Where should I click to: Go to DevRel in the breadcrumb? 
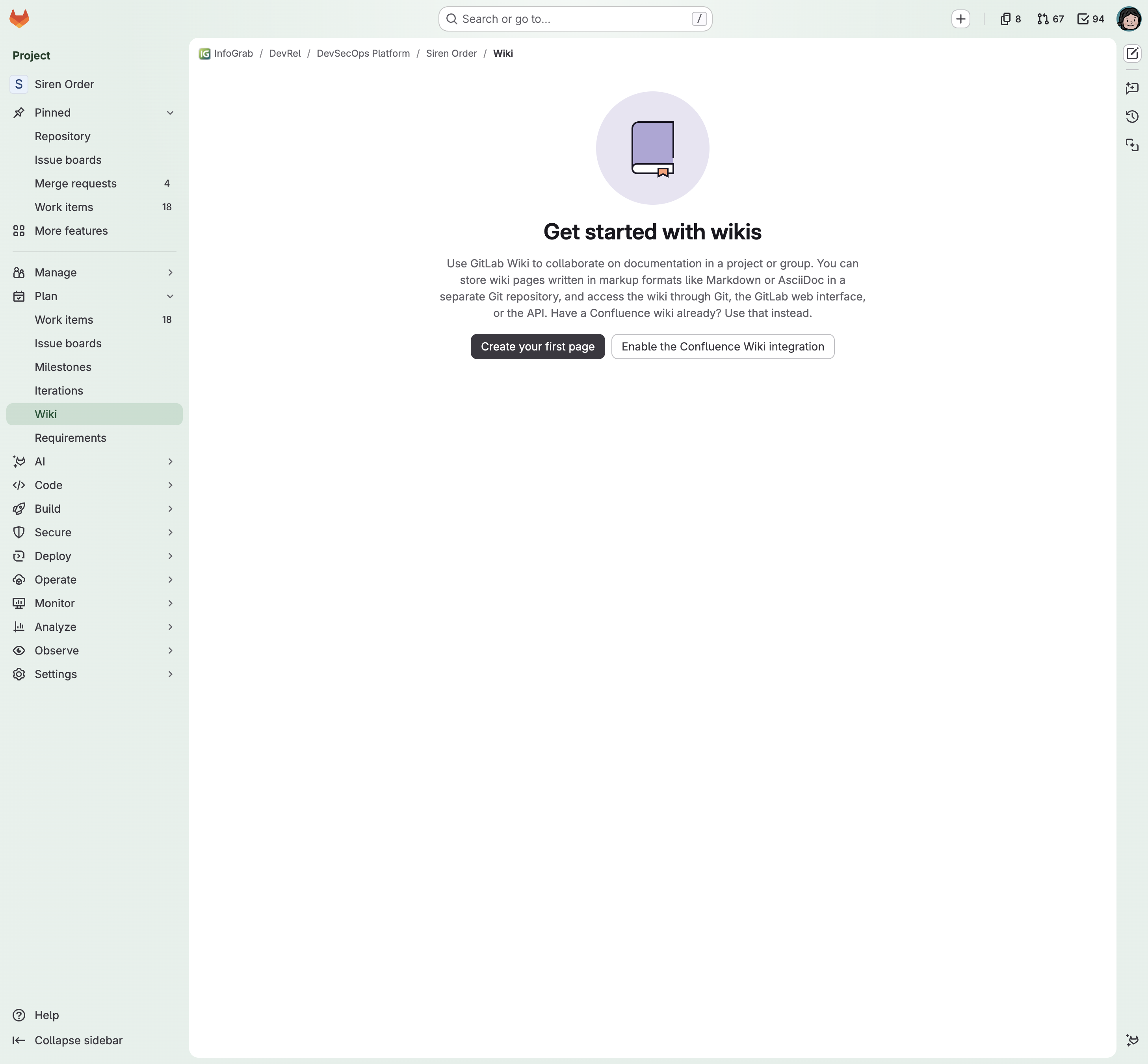[284, 54]
